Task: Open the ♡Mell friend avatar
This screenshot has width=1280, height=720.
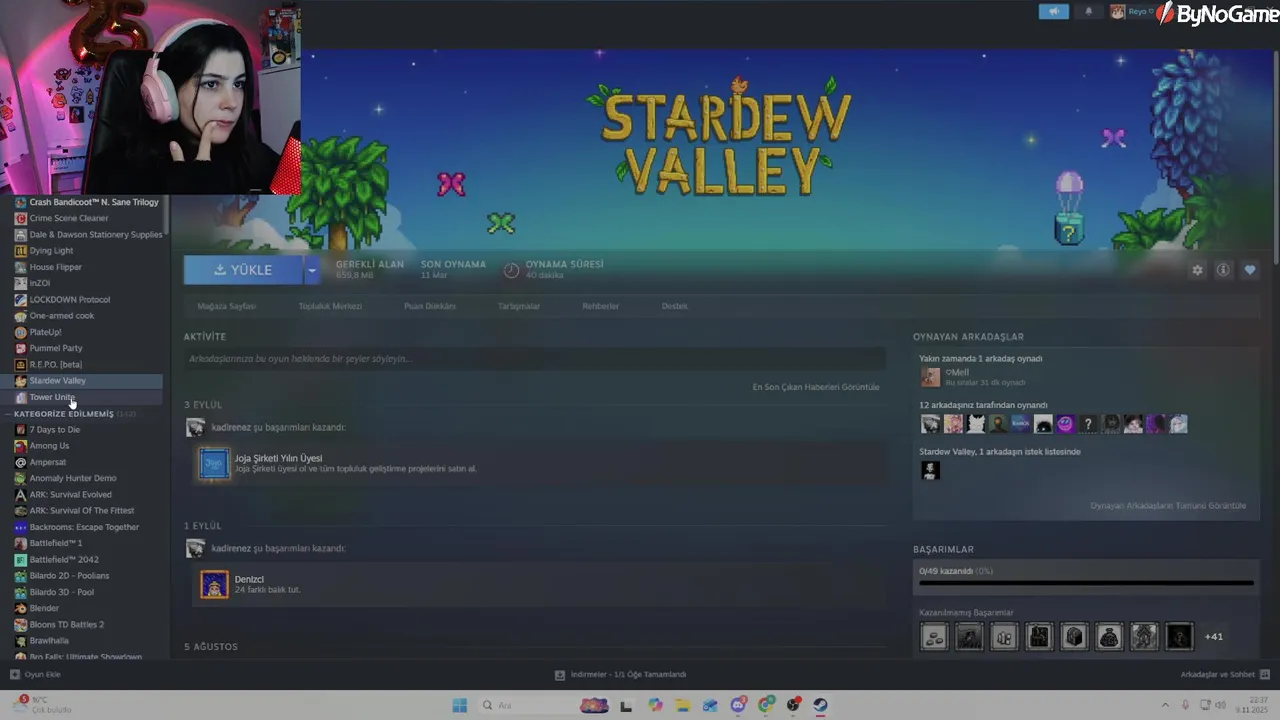Action: point(930,377)
